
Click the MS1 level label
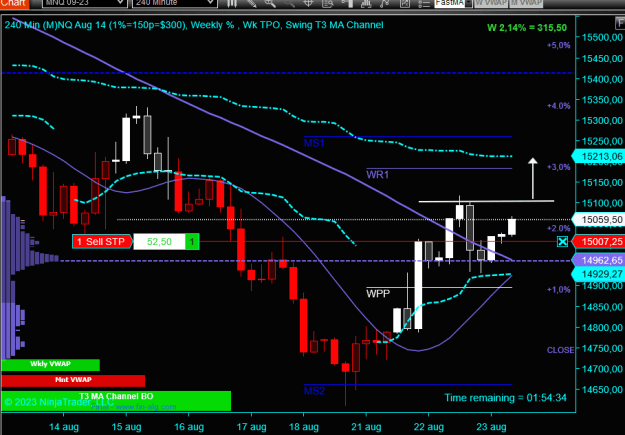314,143
